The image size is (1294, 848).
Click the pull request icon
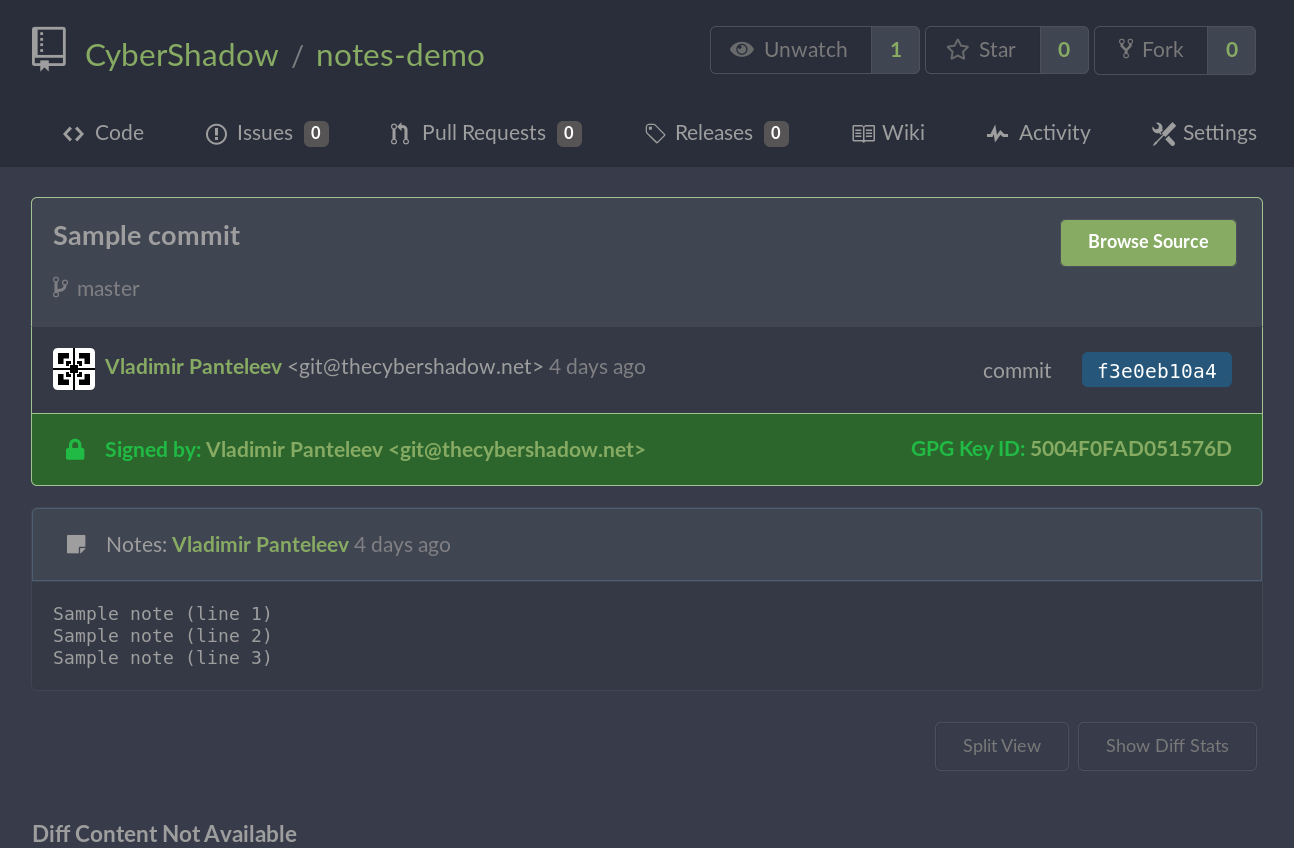(x=400, y=134)
